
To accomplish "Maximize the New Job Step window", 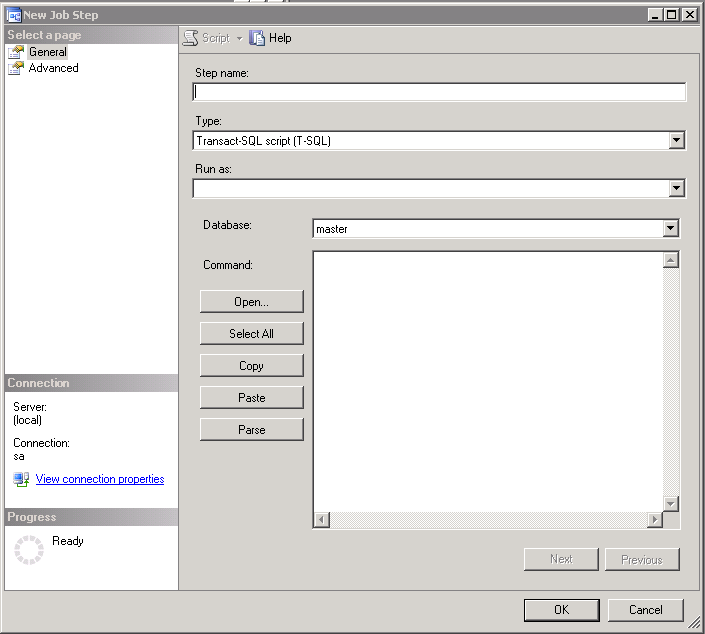I will pyautogui.click(x=672, y=15).
